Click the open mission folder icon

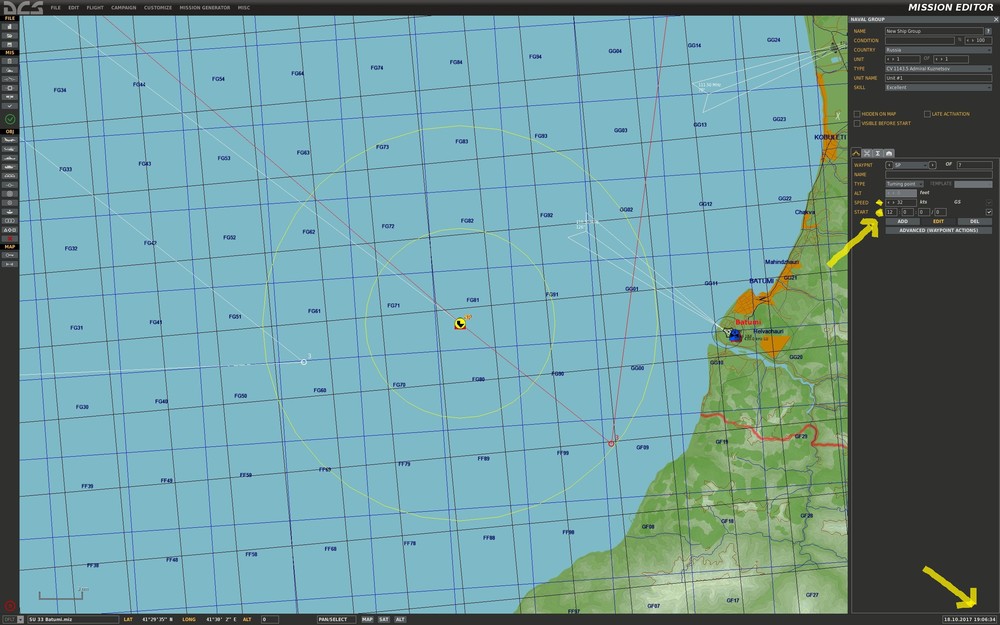[10, 36]
